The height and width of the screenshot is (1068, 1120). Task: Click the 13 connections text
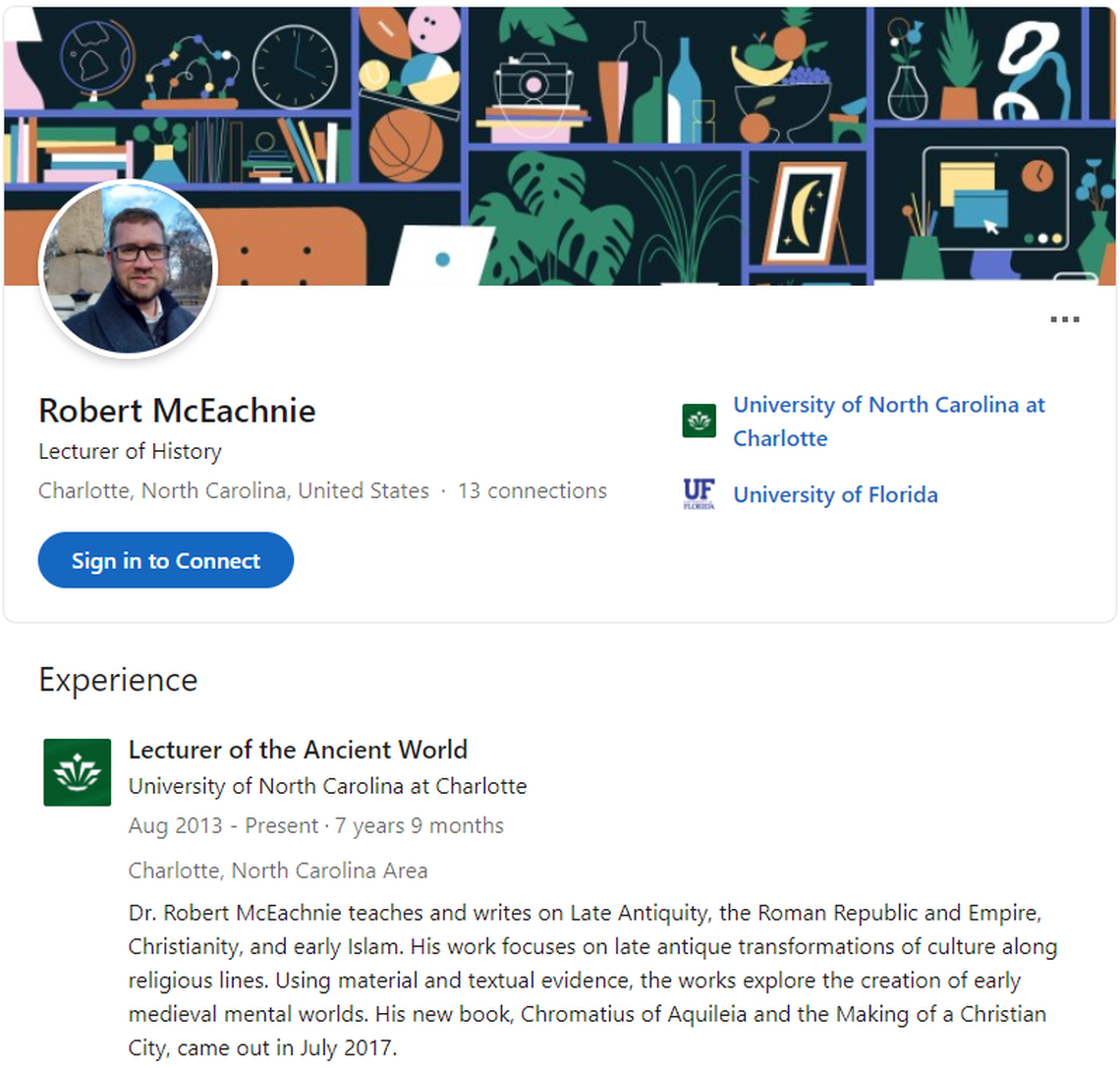point(532,490)
